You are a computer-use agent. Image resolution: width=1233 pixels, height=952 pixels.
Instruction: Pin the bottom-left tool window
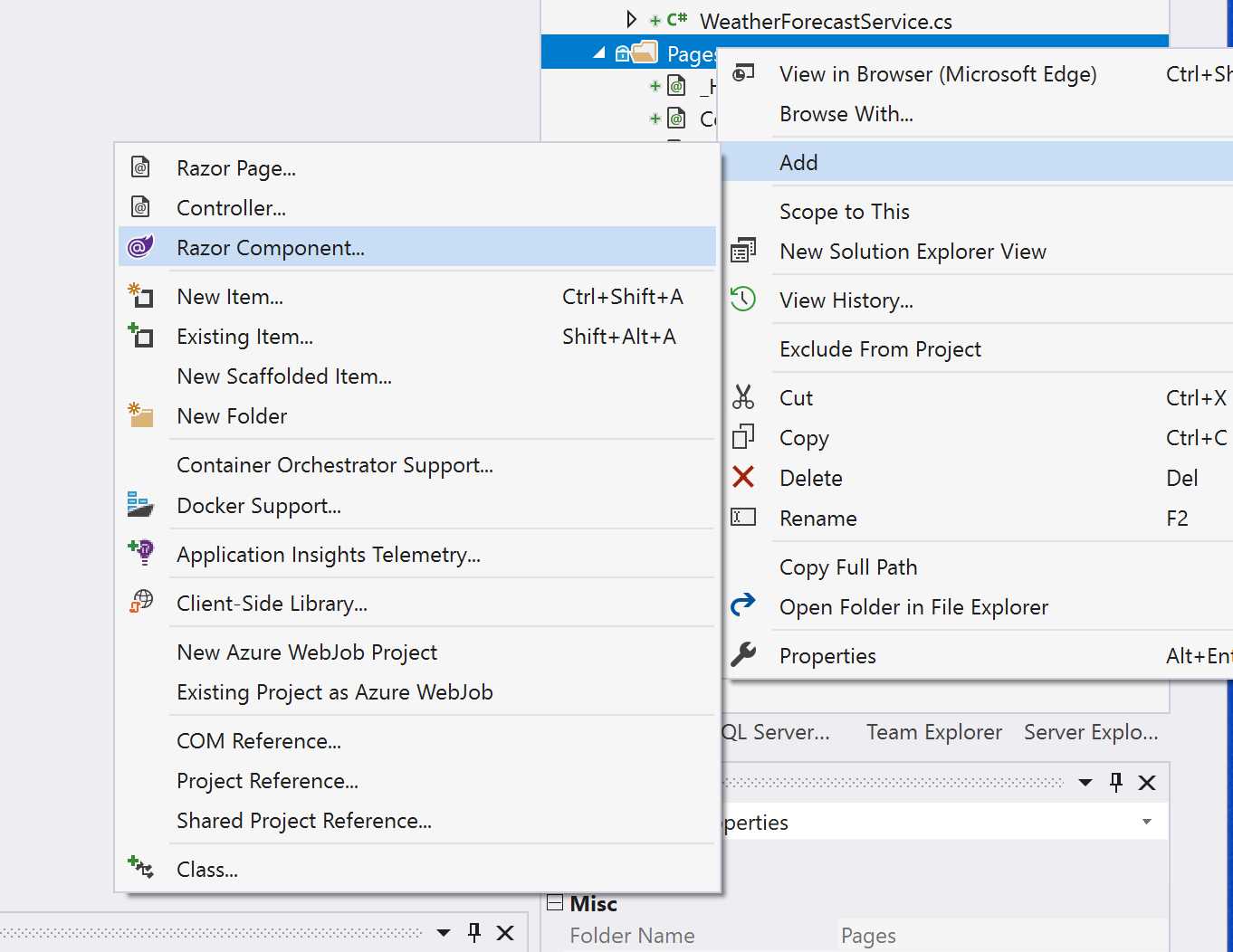pos(474,932)
